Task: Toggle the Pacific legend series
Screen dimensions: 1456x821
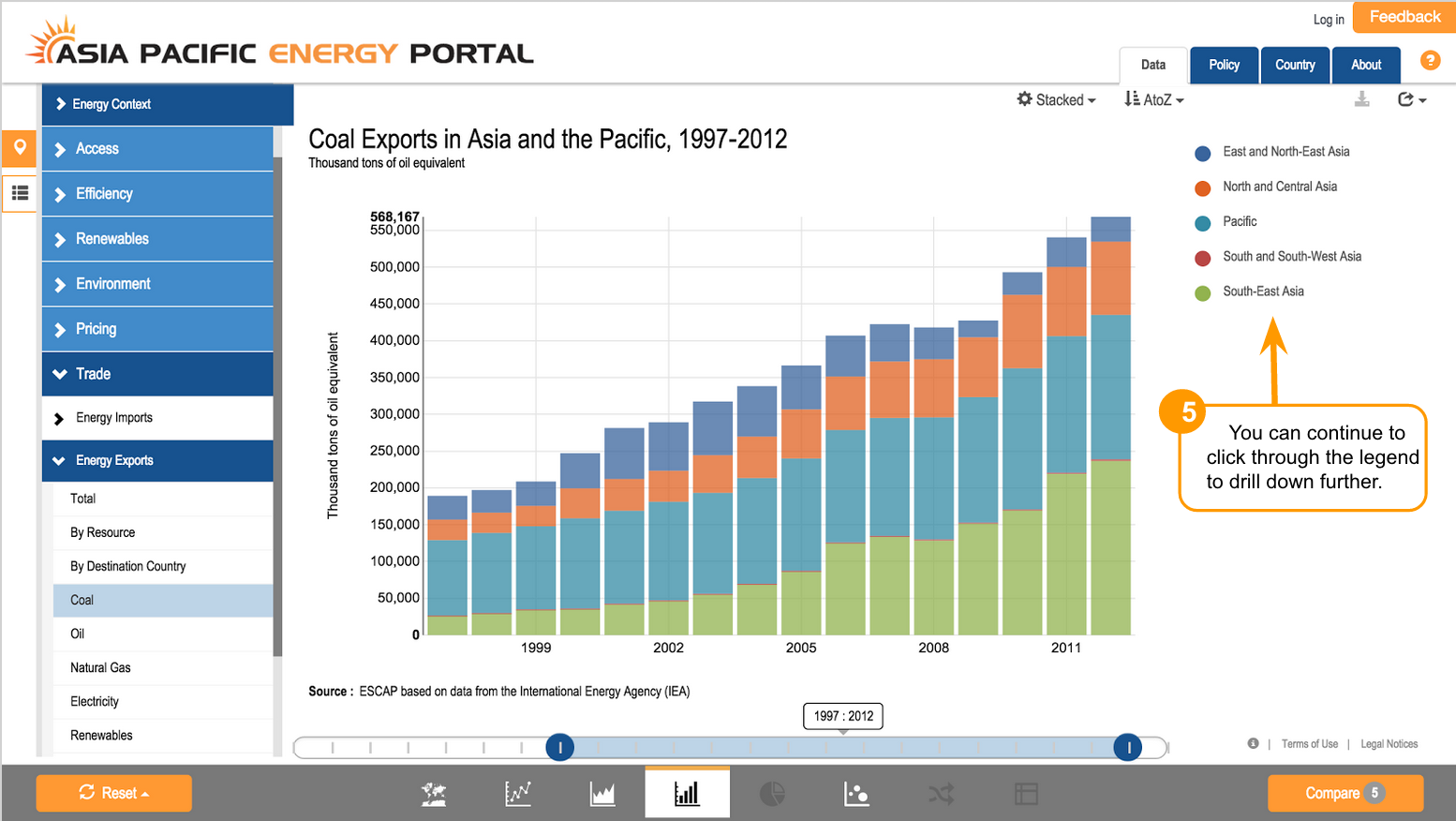Action: [x=1239, y=222]
